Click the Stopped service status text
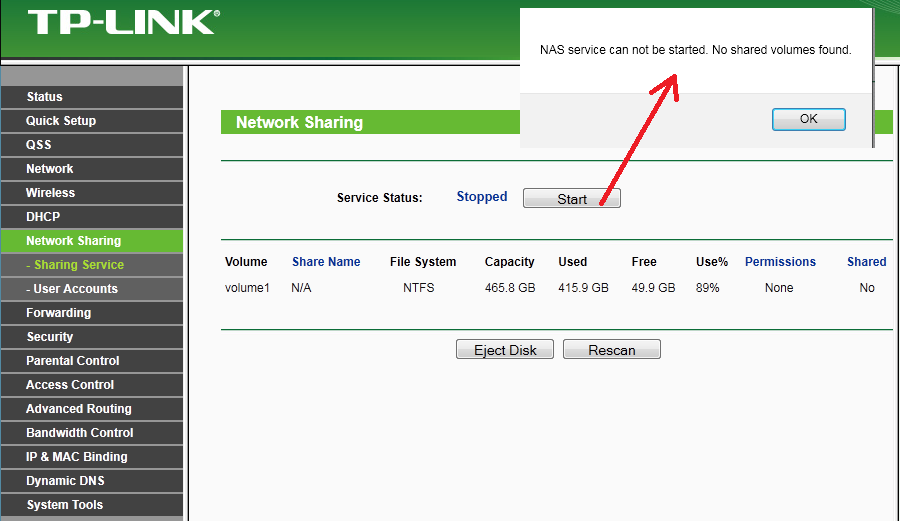Image resolution: width=900 pixels, height=522 pixels. point(482,197)
